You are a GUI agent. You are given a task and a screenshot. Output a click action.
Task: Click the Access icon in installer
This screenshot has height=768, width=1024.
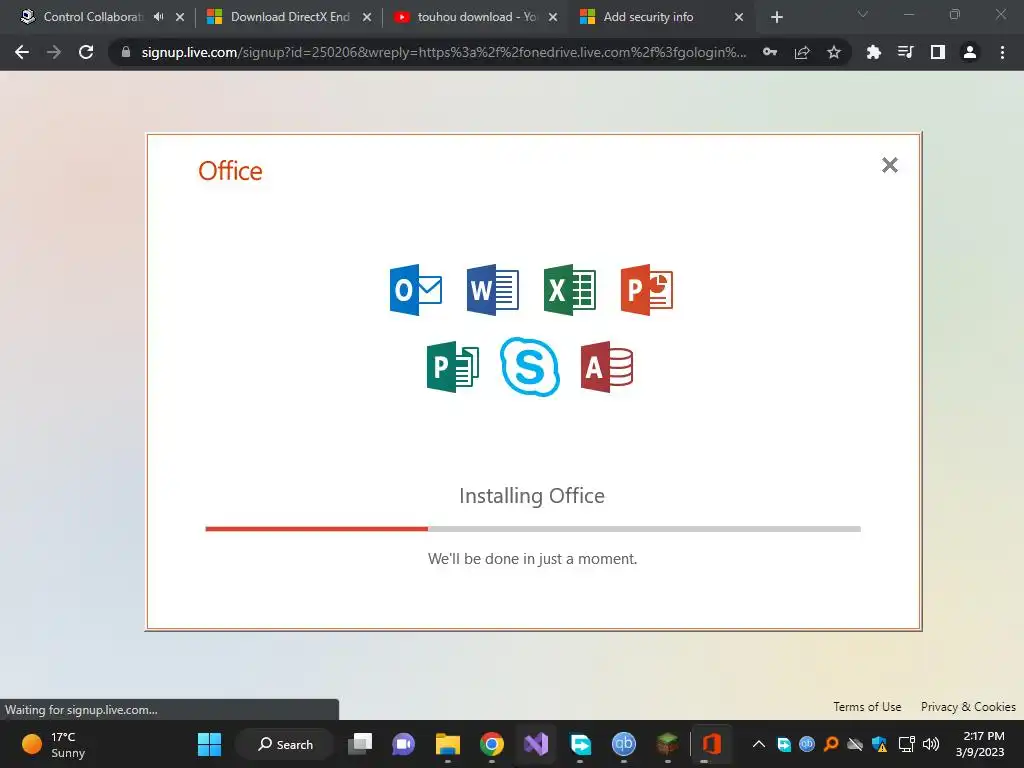tap(607, 367)
